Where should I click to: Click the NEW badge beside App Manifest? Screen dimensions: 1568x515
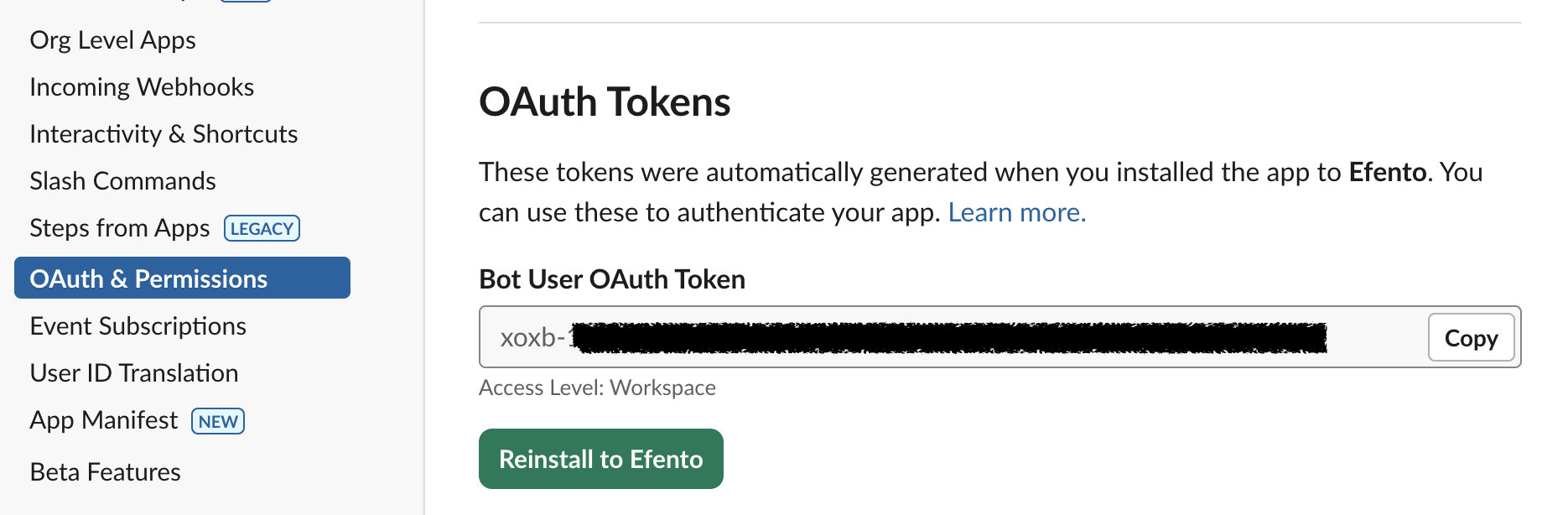218,421
